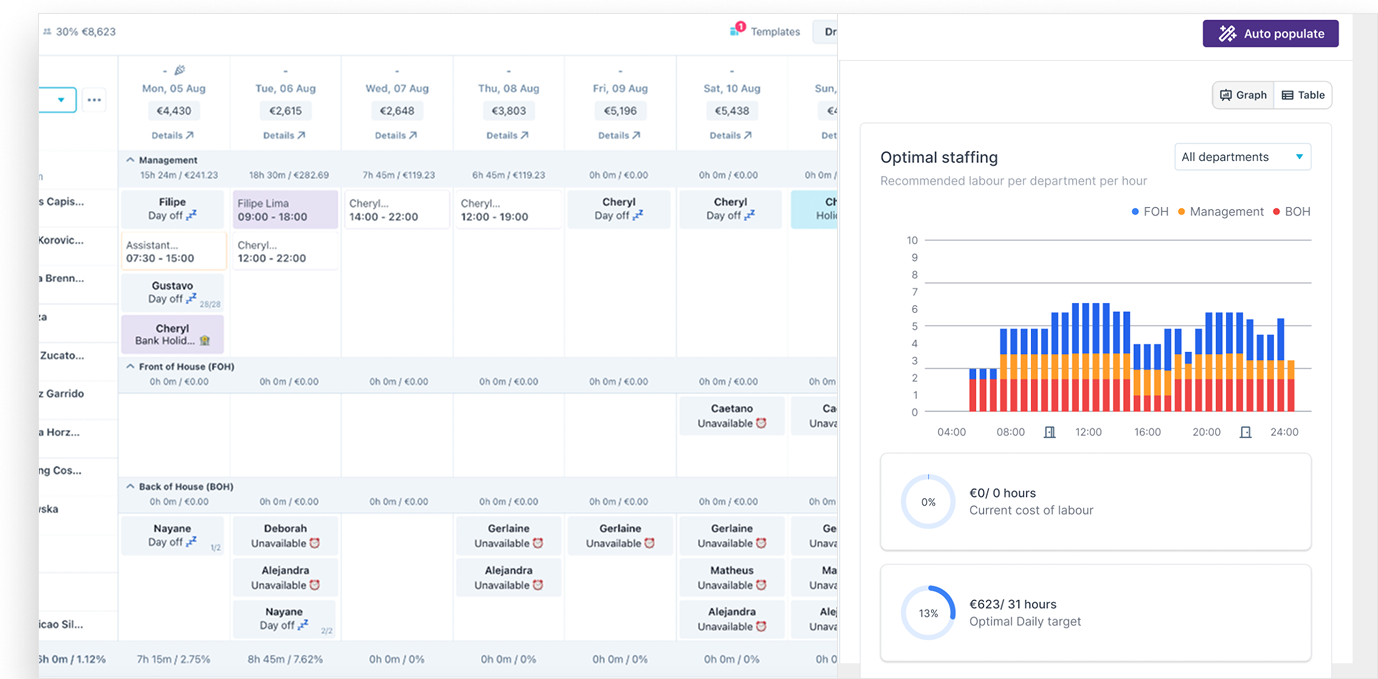This screenshot has height=679, width=1378.
Task: Toggle the BOH series in chart legend
Action: (1290, 212)
